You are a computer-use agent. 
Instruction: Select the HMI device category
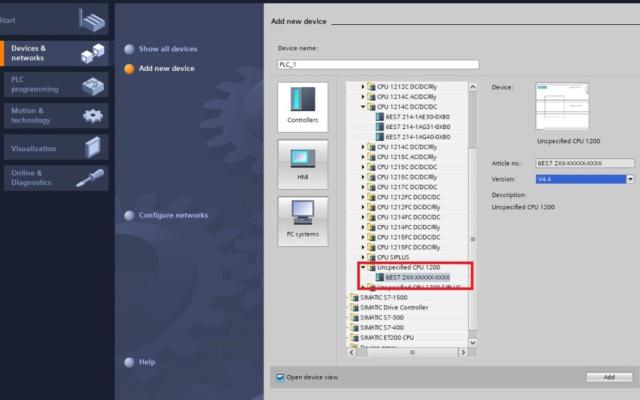pyautogui.click(x=302, y=164)
